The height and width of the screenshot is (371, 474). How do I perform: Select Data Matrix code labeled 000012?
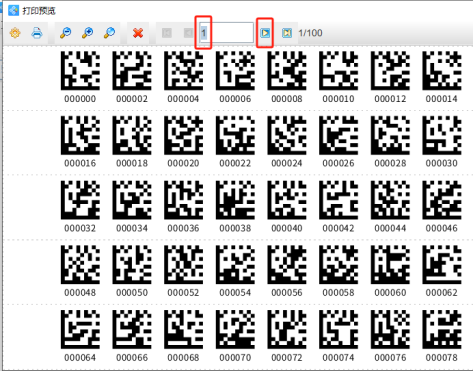[390, 70]
